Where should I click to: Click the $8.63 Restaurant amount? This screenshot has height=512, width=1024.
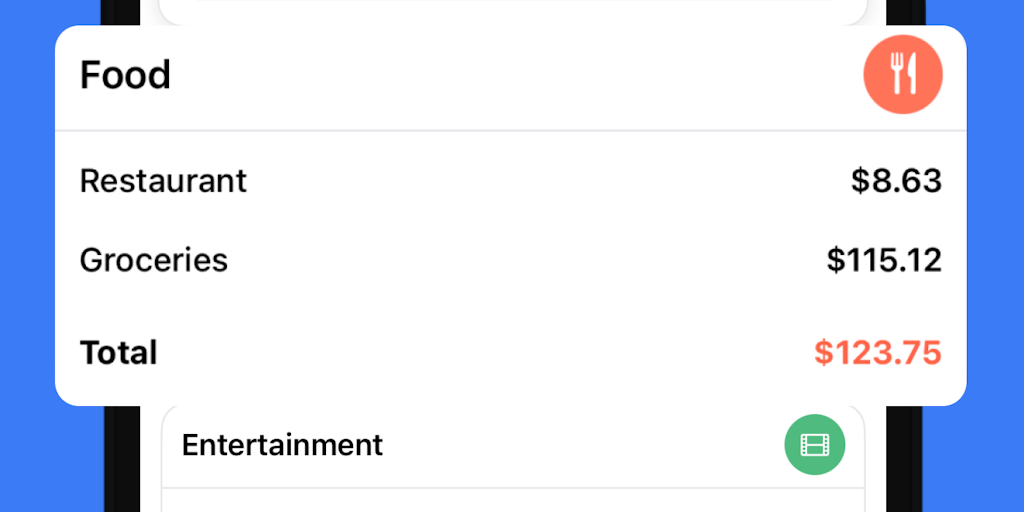click(x=896, y=181)
